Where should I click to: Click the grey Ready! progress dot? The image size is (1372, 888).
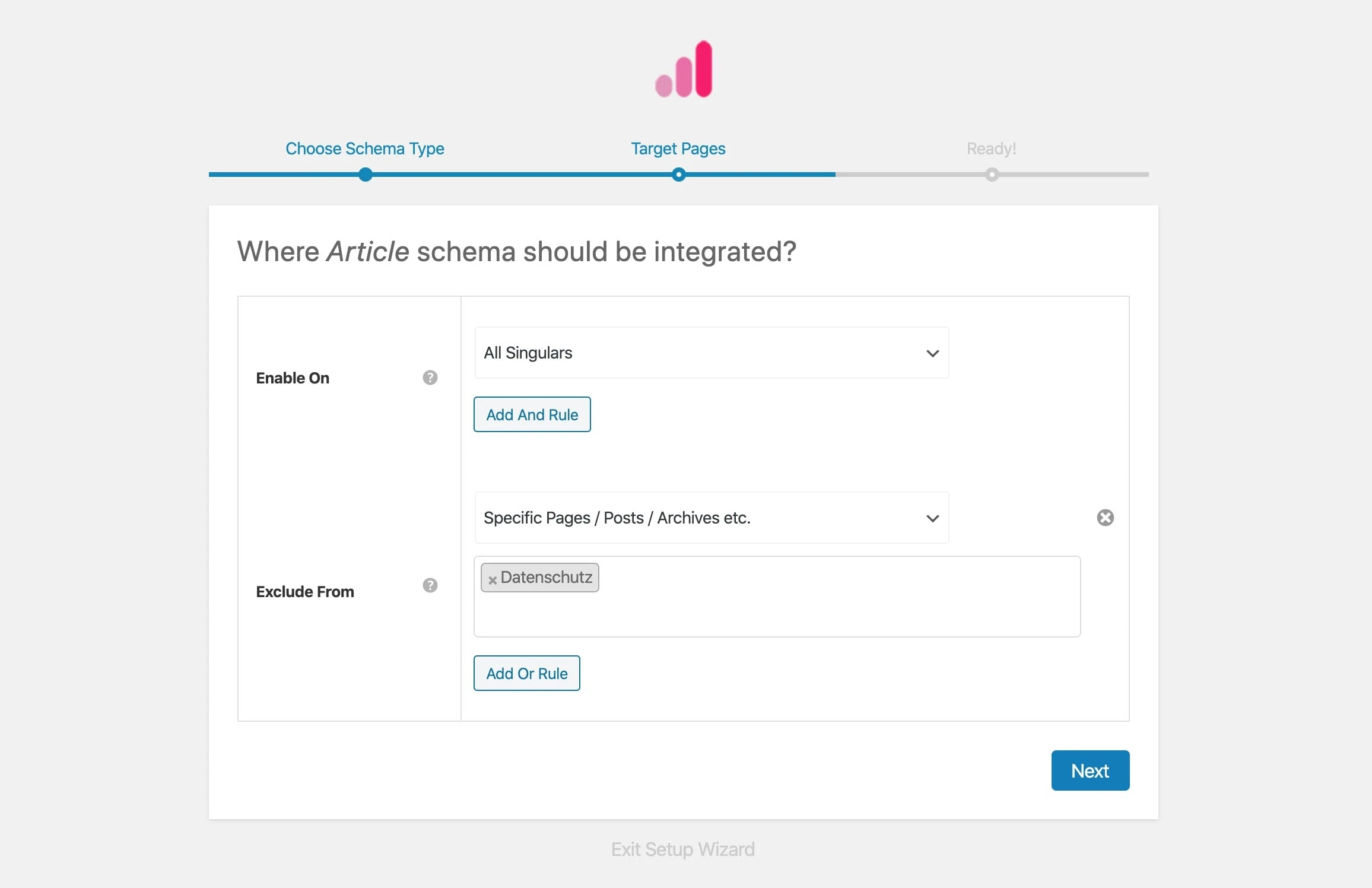(992, 175)
